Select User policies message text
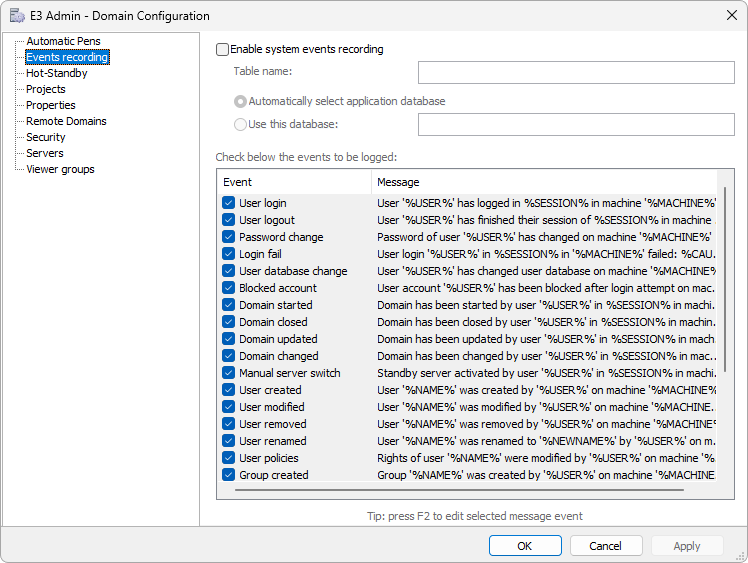This screenshot has height=563, width=748. (546, 458)
